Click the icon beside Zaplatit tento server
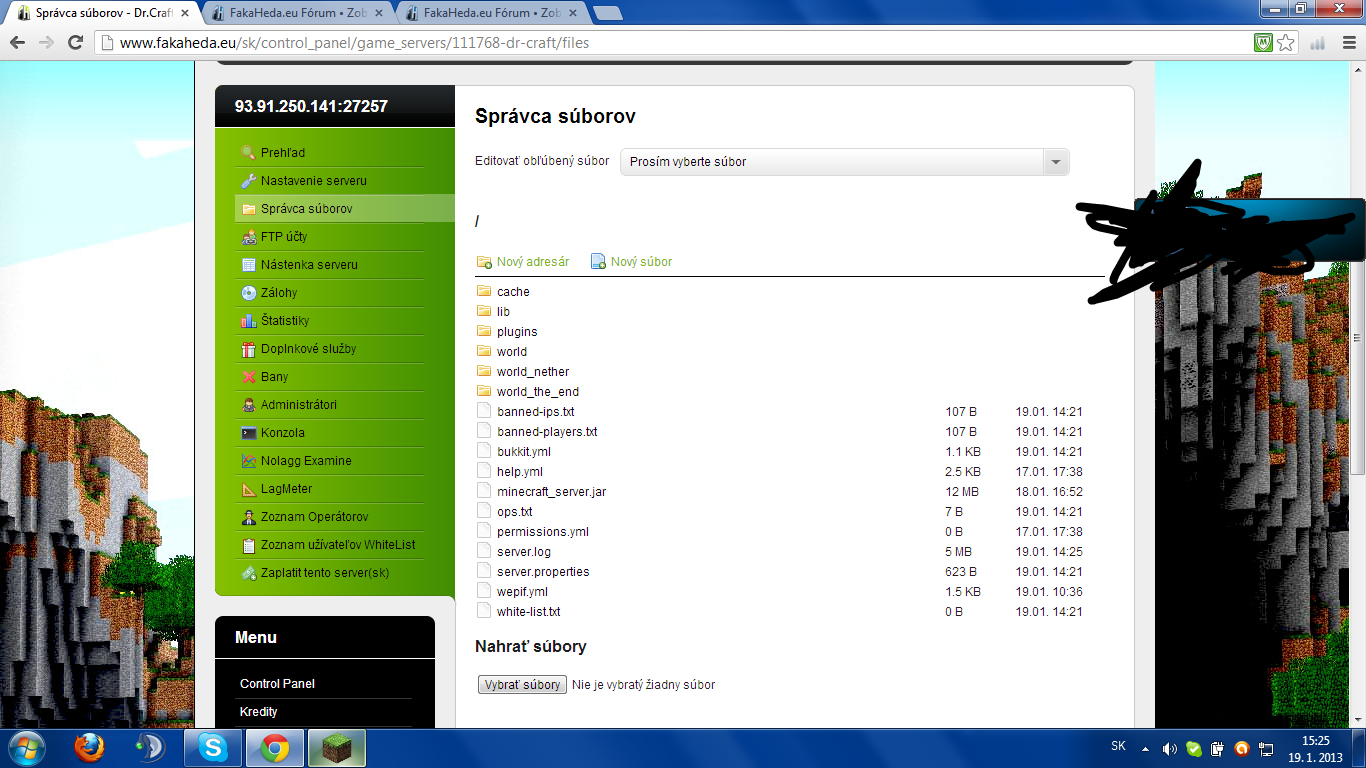 pos(249,573)
